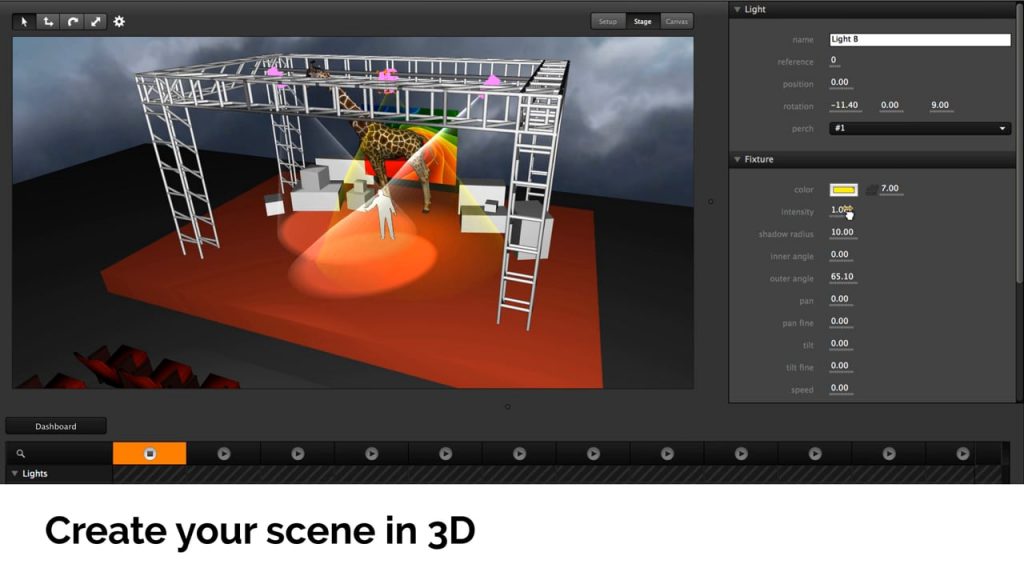Screen dimensions: 1024x576
Task: Click the search magnifier icon in timeline
Action: pos(20,454)
